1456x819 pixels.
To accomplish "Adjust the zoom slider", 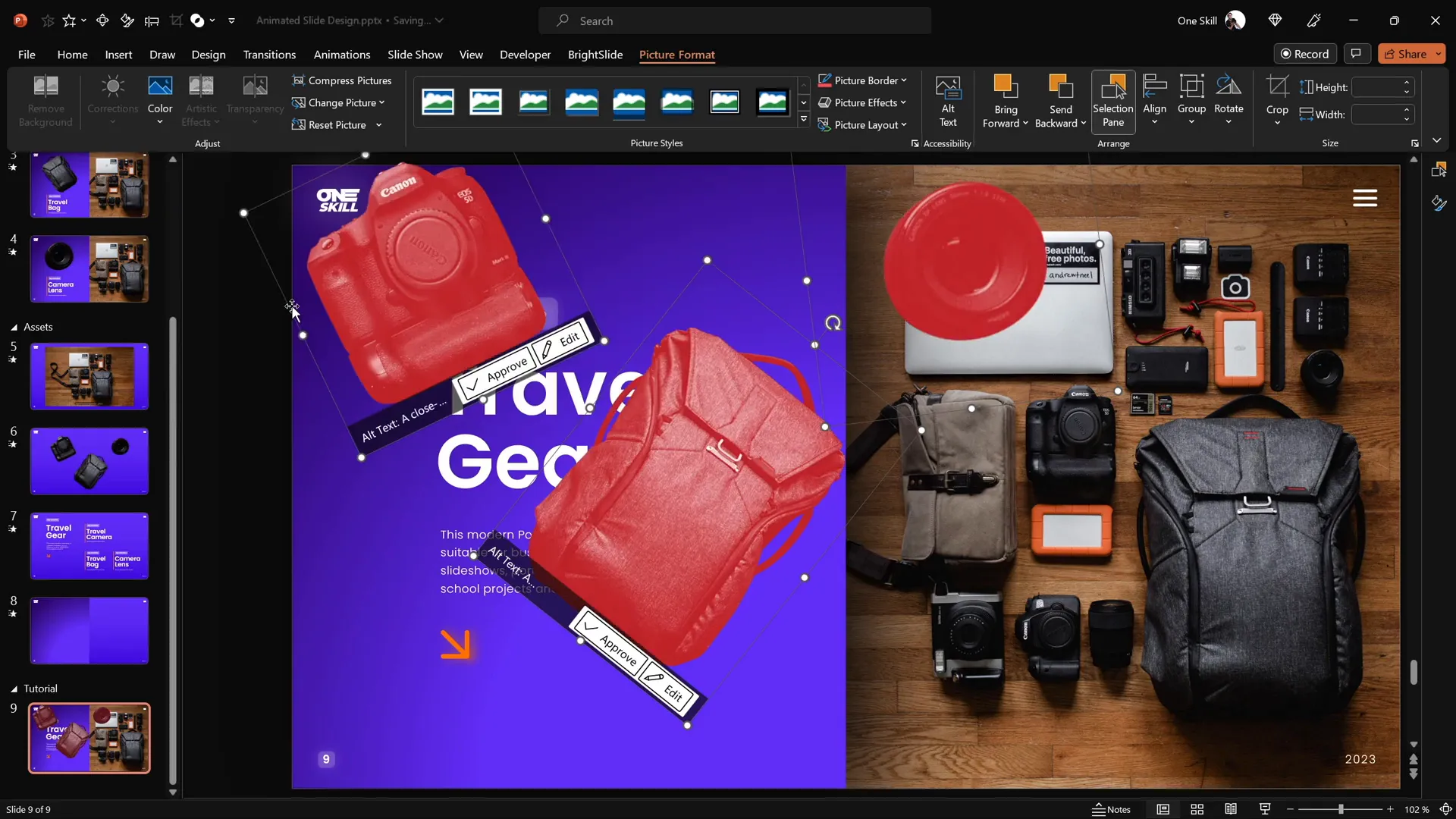I will 1339,808.
